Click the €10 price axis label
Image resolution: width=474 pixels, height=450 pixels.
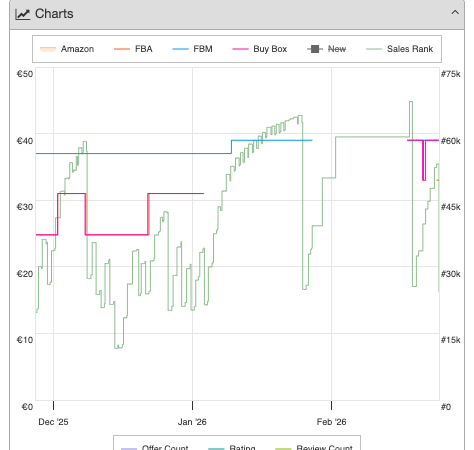coord(25,340)
